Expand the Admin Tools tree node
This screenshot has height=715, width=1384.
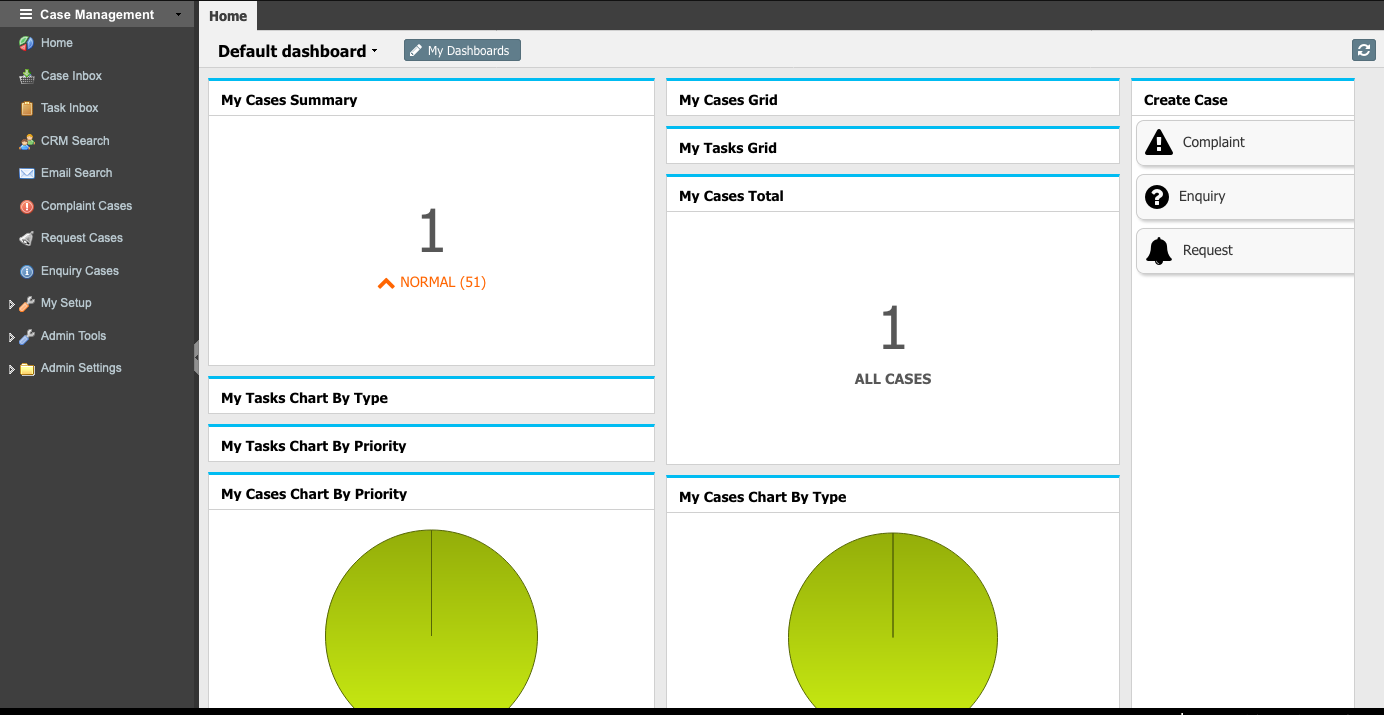point(12,337)
